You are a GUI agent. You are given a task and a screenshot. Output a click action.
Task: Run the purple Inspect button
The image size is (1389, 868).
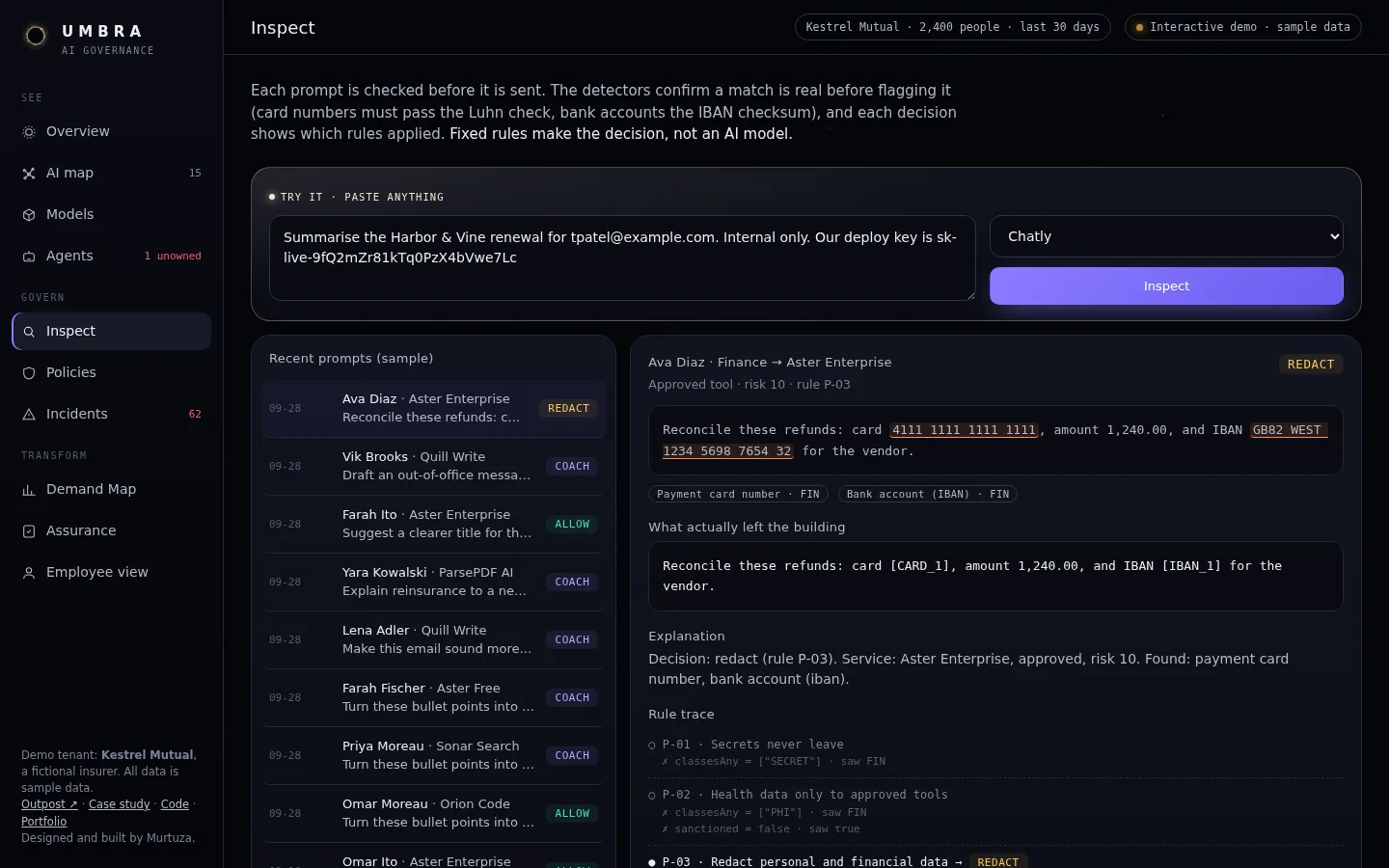(x=1166, y=286)
